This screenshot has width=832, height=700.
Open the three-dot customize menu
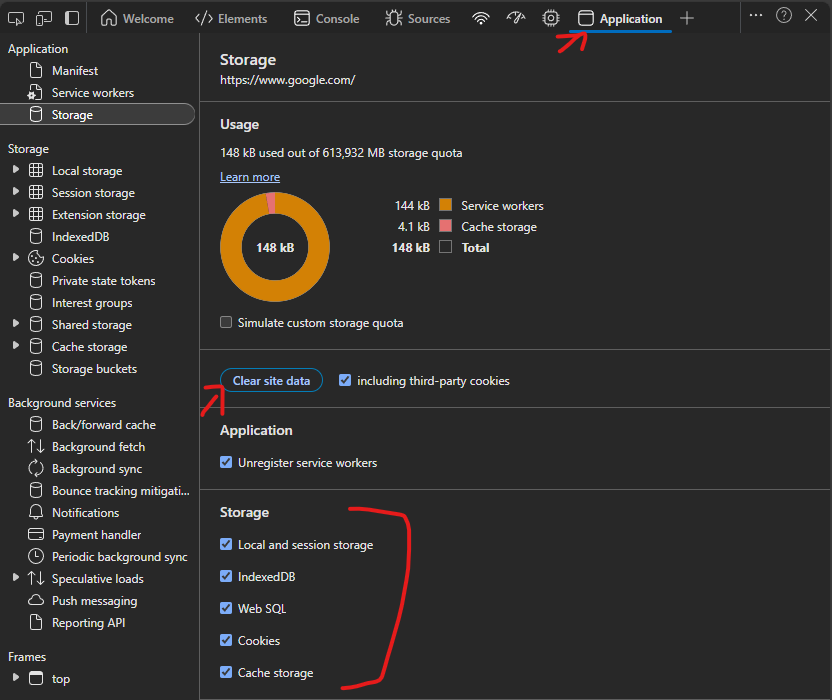click(756, 16)
